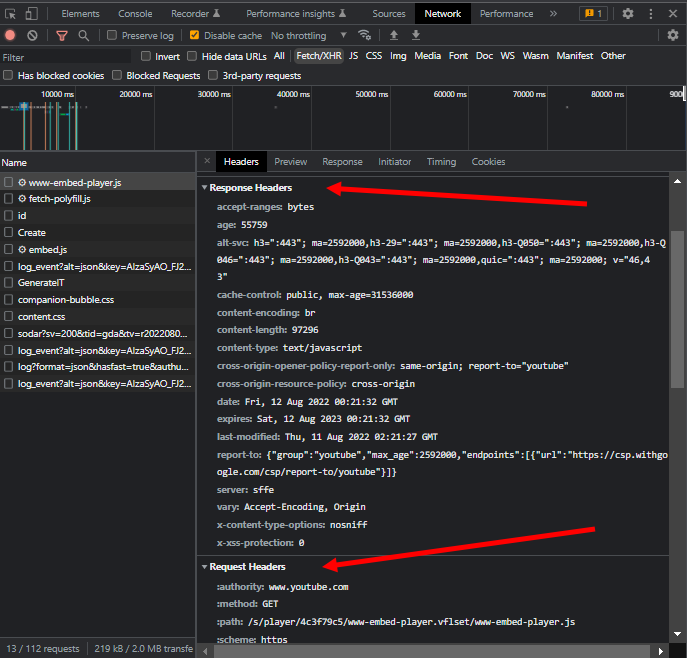Screen dimensions: 687x658
Task: Stop recording the network log
Action: click(x=10, y=35)
